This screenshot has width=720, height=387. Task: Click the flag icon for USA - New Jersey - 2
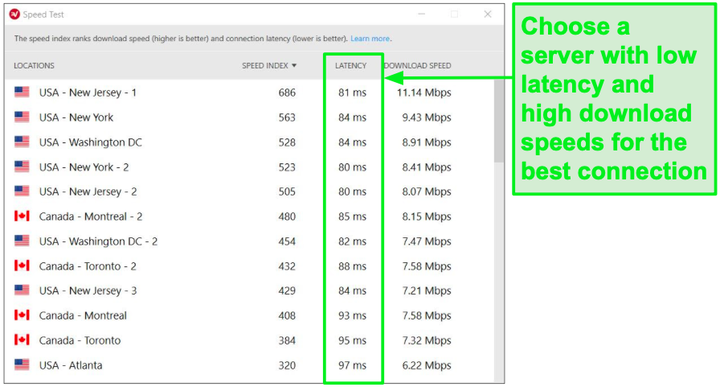click(x=22, y=191)
